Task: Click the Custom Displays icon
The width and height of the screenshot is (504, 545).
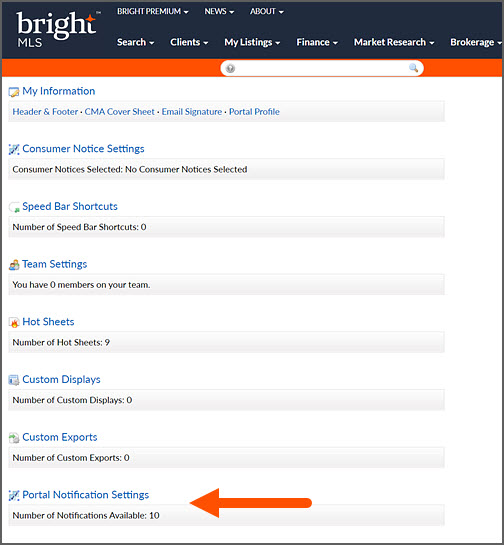Action: click(14, 380)
